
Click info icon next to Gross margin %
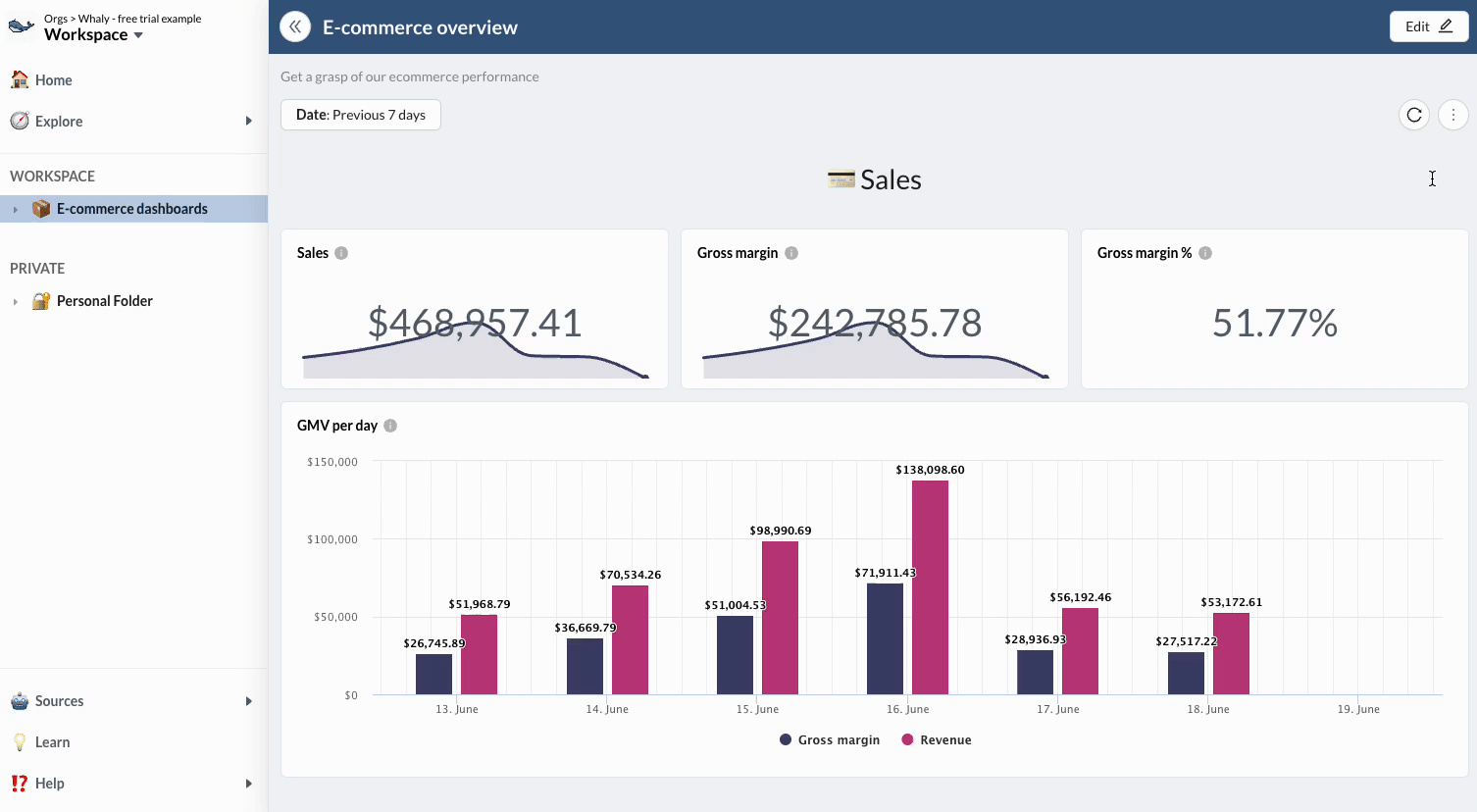pos(1205,253)
